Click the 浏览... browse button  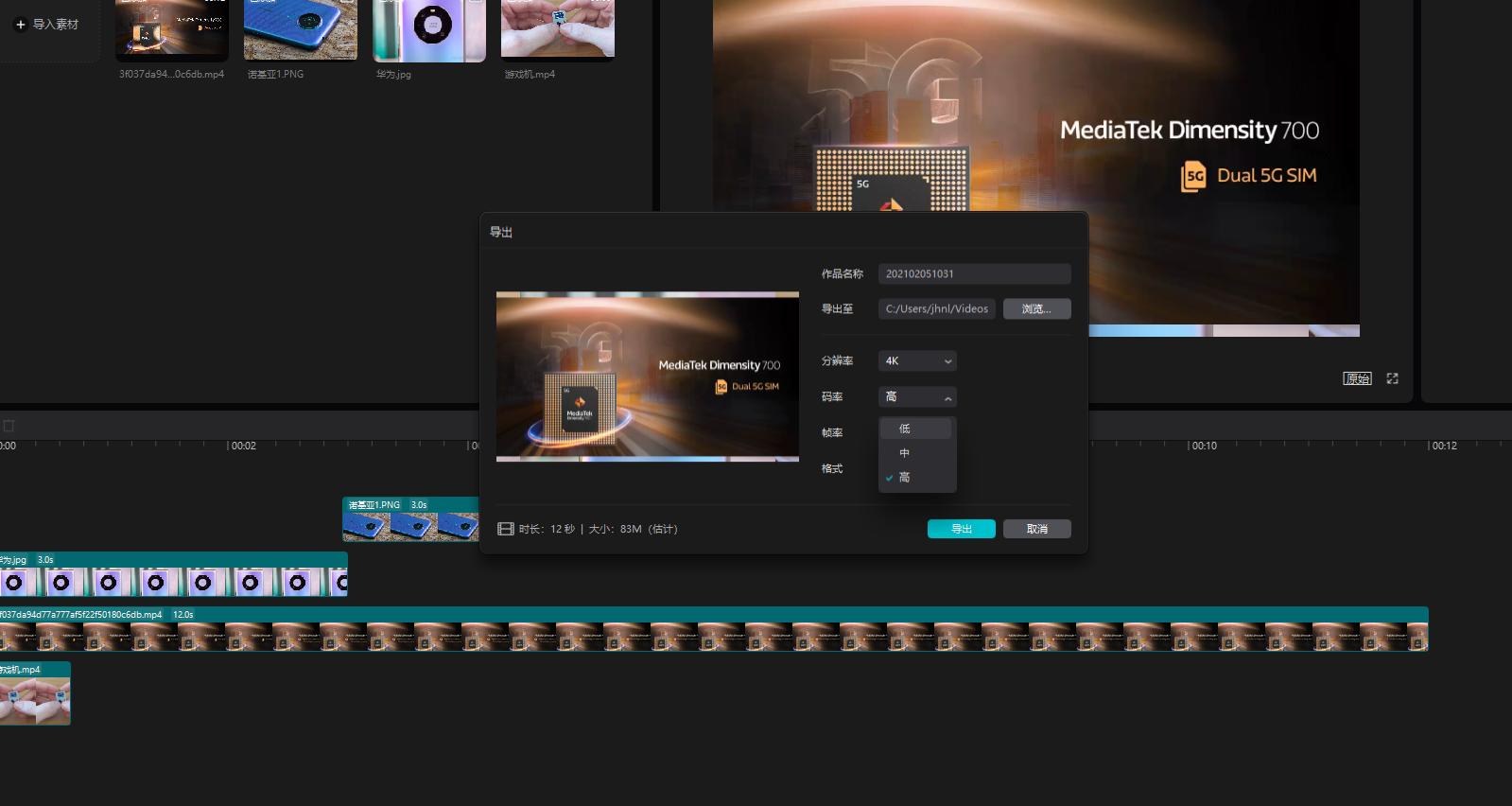coord(1036,308)
